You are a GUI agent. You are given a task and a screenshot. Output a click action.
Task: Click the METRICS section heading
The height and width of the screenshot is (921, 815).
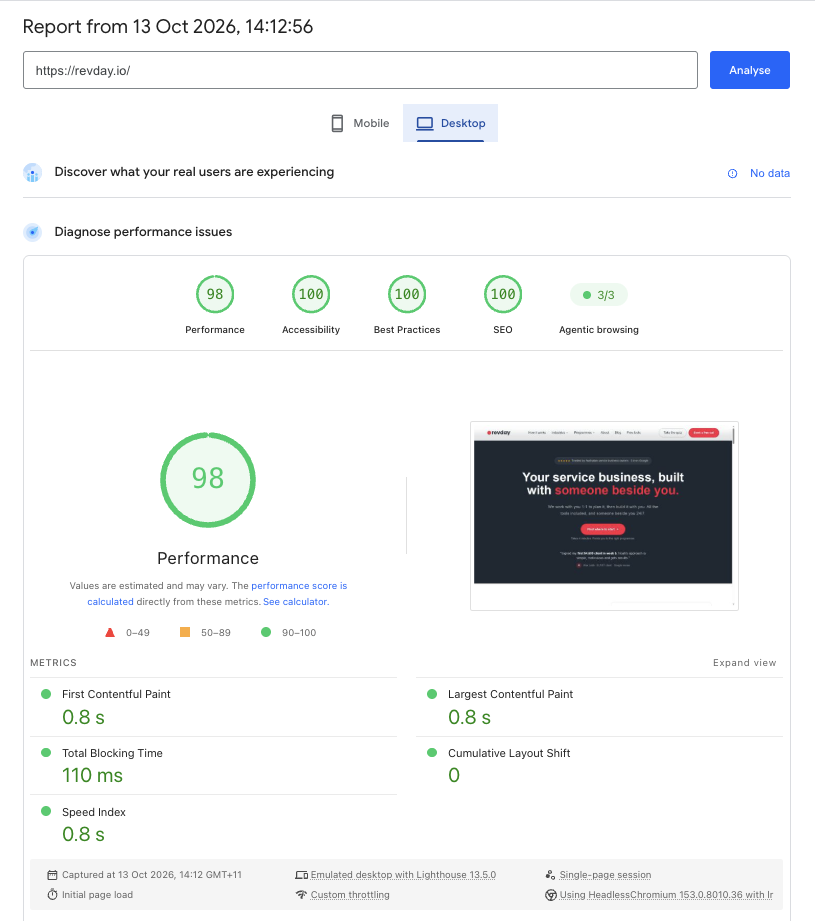tap(53, 663)
